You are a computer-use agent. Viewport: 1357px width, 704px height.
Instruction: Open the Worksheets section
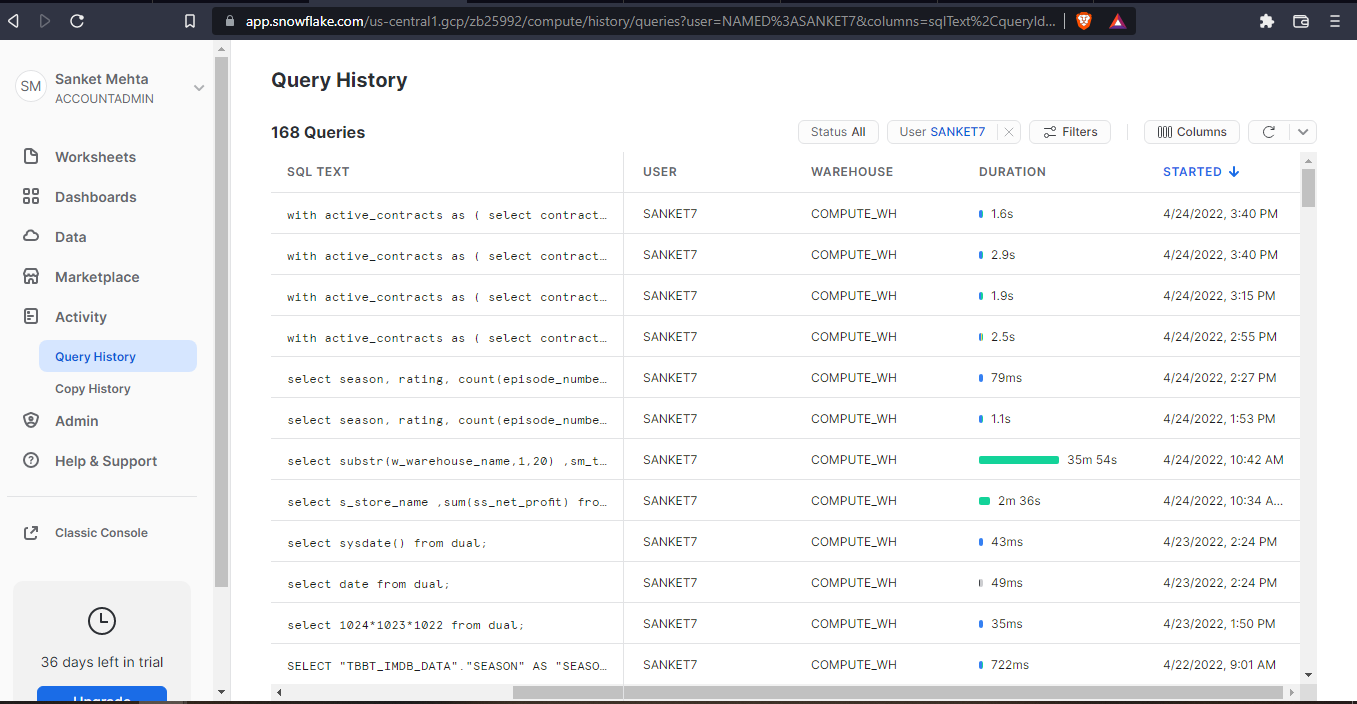click(x=96, y=156)
